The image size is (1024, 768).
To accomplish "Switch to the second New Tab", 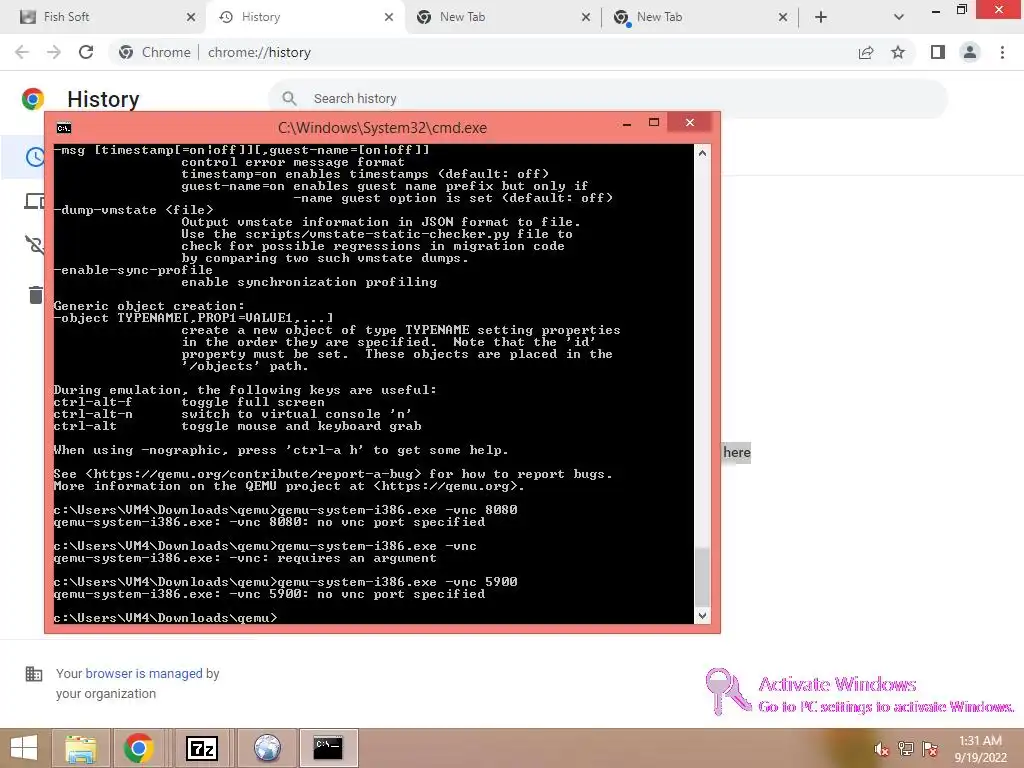I will click(699, 17).
